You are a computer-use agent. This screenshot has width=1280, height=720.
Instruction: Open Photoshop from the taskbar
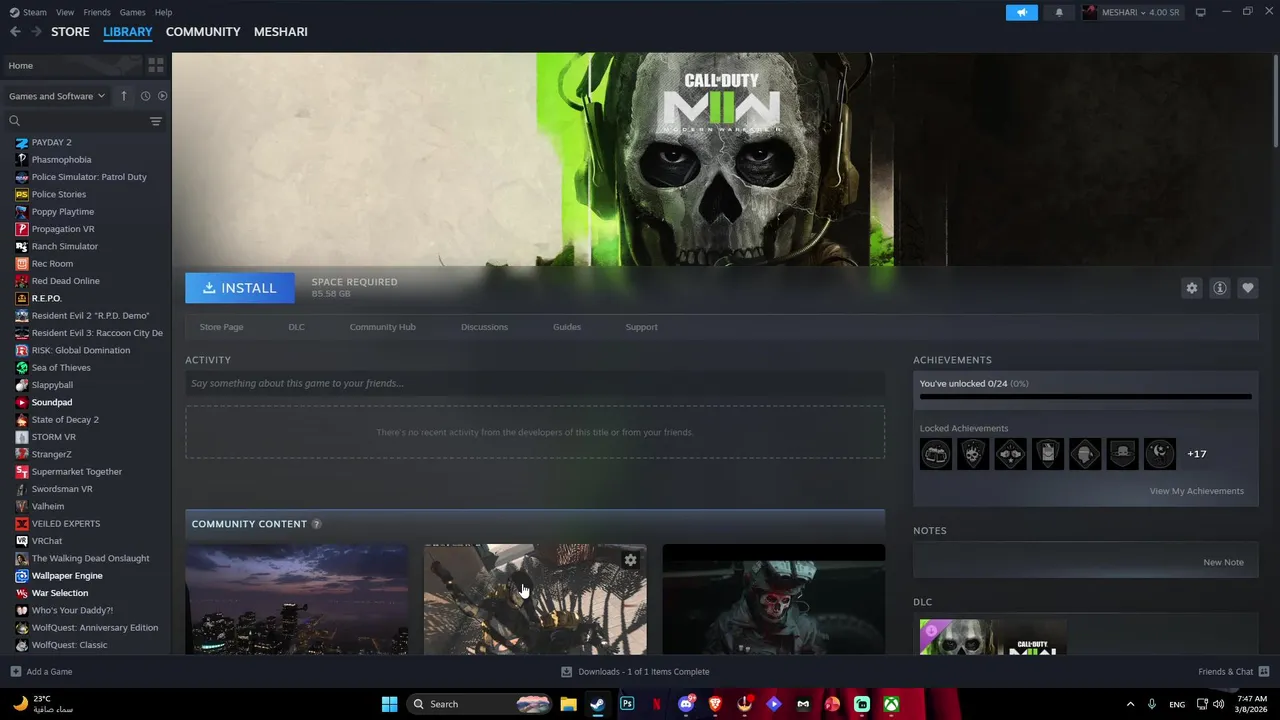point(627,704)
